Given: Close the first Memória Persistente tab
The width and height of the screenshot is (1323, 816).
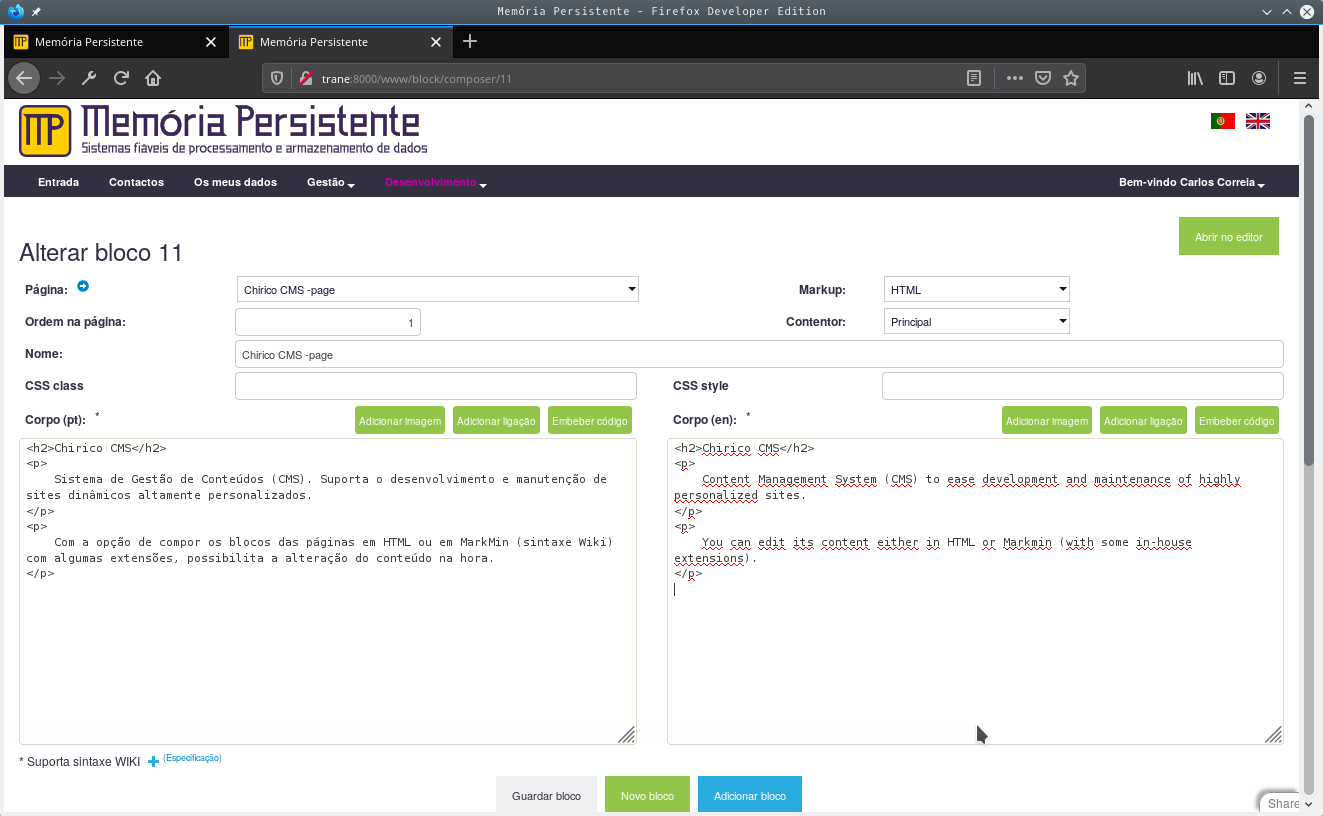Looking at the screenshot, I should 210,42.
